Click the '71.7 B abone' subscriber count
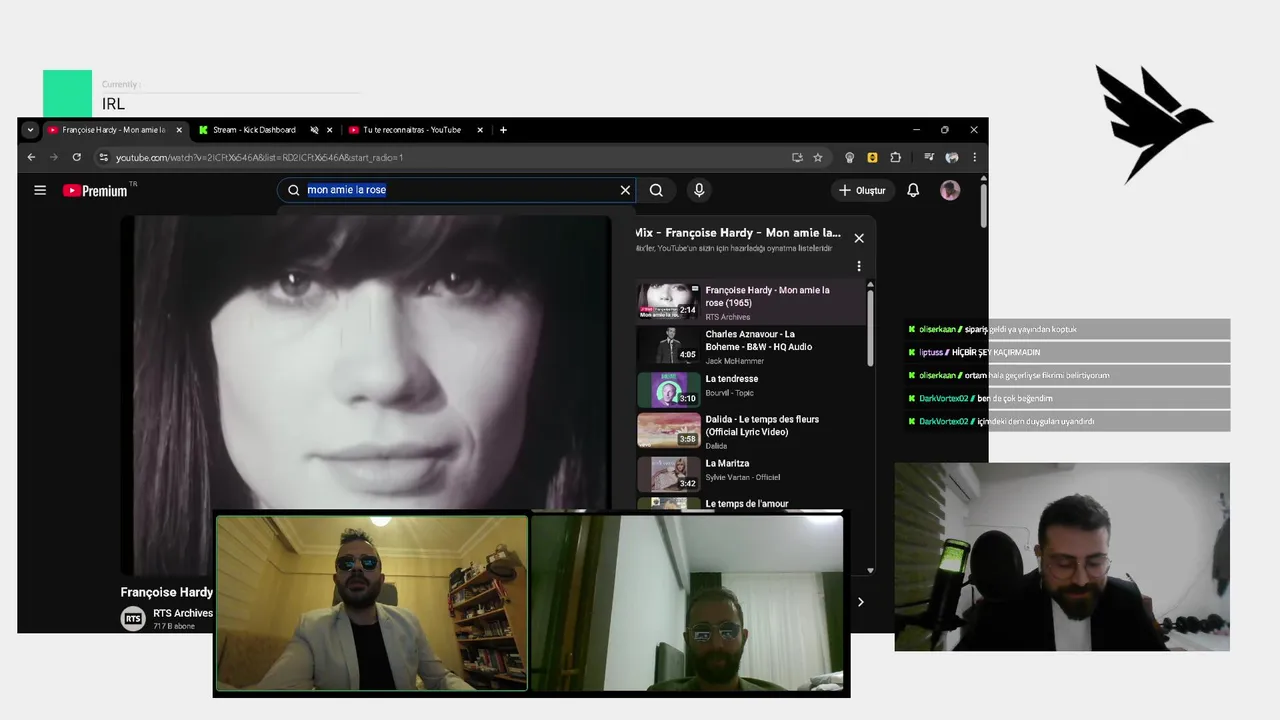The height and width of the screenshot is (720, 1280). (x=174, y=626)
